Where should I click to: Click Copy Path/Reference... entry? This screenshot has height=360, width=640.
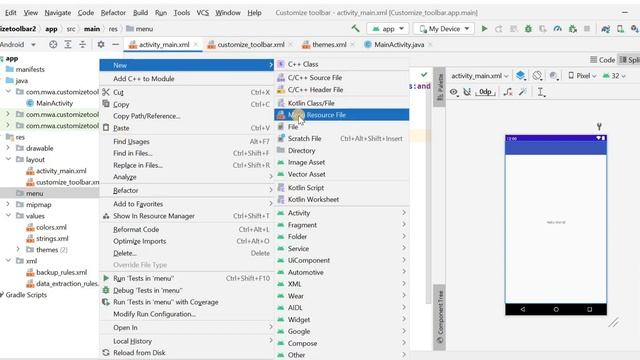pos(187,116)
